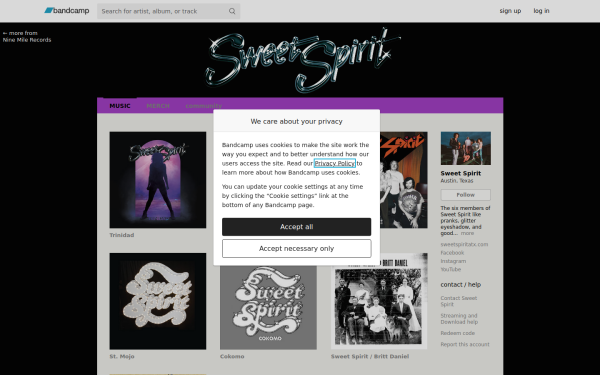Screen dimensions: 600x375
Task: Click the Accept all button
Action: [x=297, y=227]
